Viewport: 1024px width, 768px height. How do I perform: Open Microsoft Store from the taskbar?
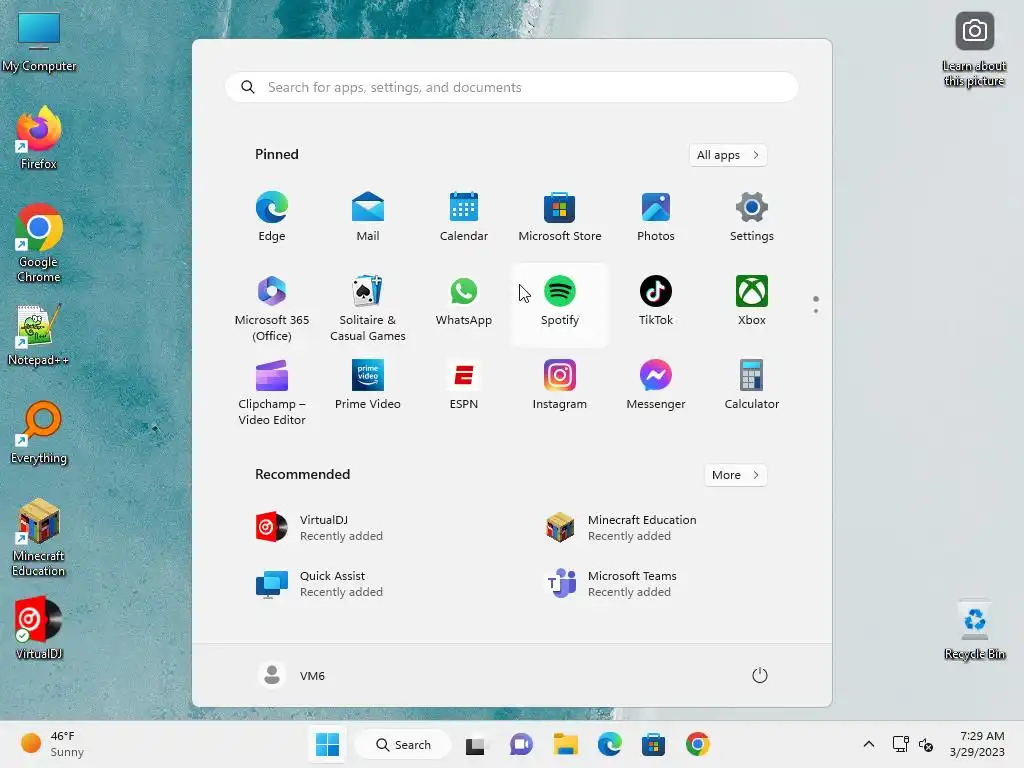click(x=653, y=744)
